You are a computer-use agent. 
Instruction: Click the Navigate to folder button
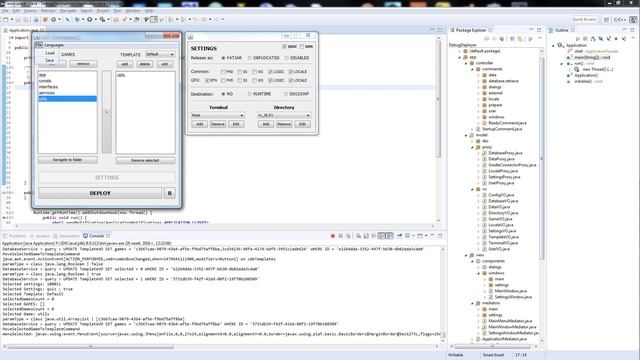coord(67,160)
